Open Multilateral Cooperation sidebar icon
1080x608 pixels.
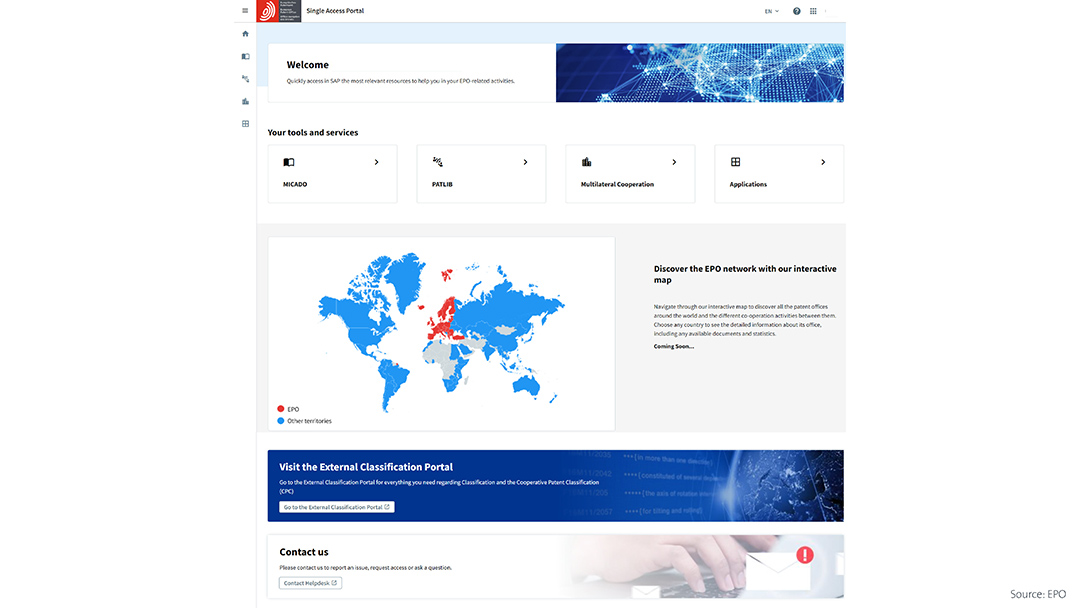click(245, 101)
